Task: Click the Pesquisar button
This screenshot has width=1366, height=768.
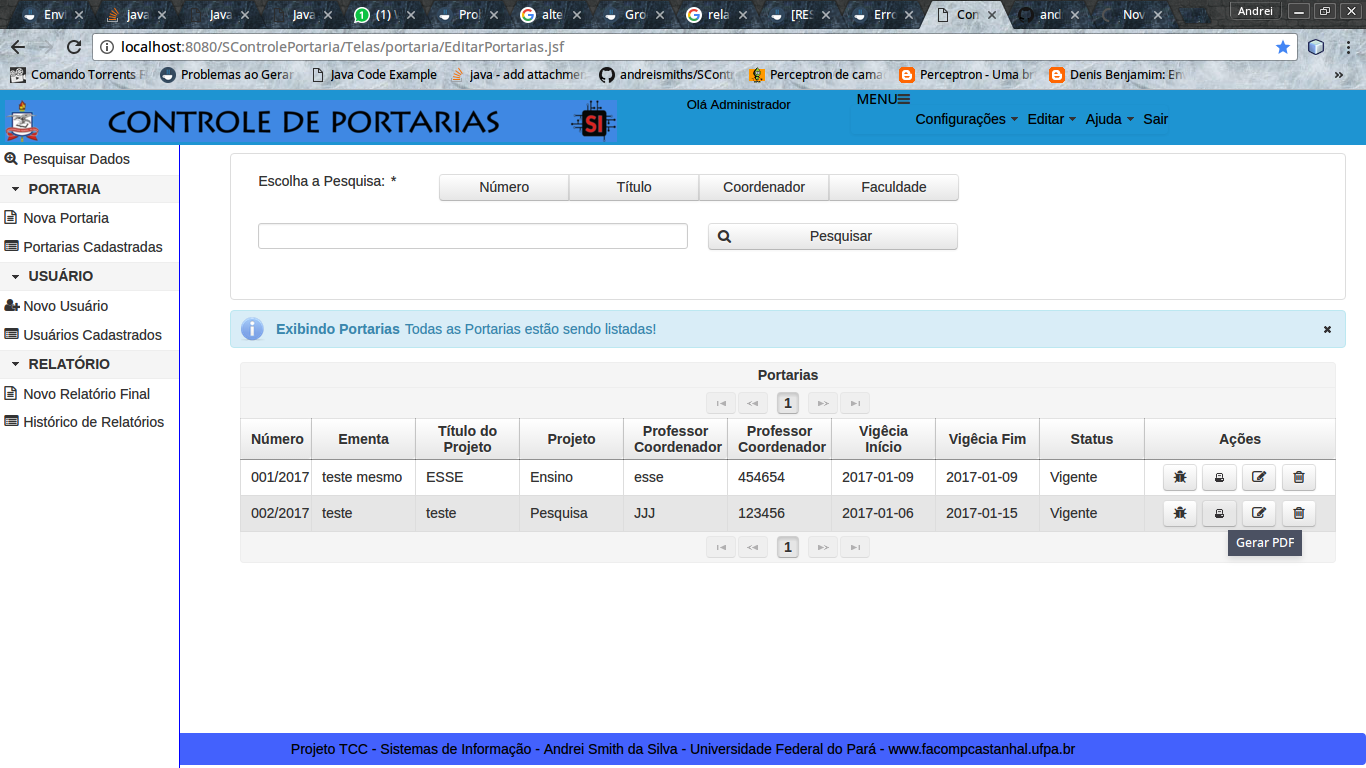Action: pos(833,237)
